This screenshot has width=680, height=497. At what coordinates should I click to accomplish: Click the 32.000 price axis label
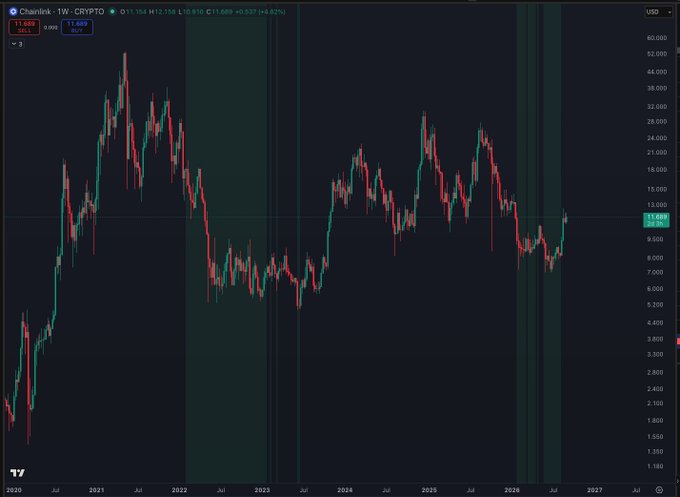657,107
